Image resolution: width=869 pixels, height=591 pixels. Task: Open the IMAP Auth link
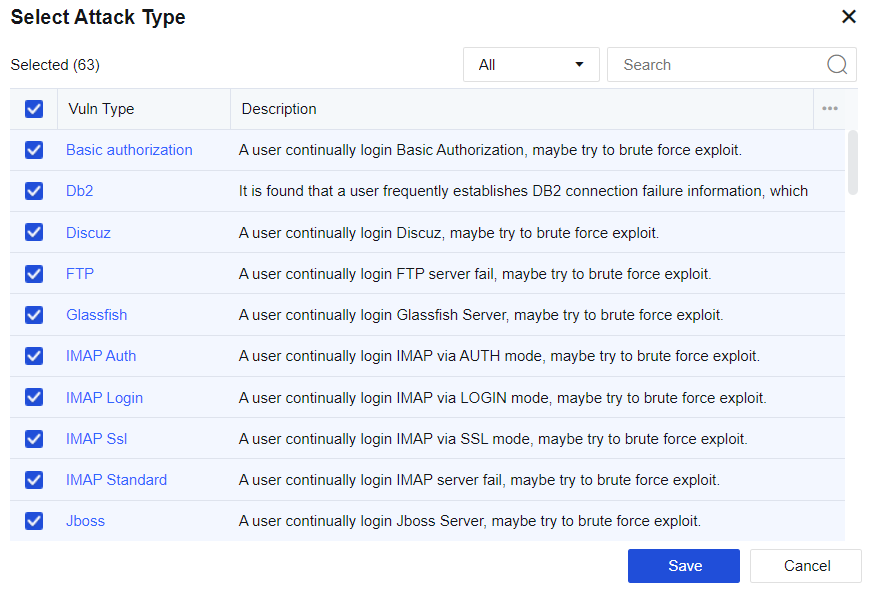click(101, 356)
